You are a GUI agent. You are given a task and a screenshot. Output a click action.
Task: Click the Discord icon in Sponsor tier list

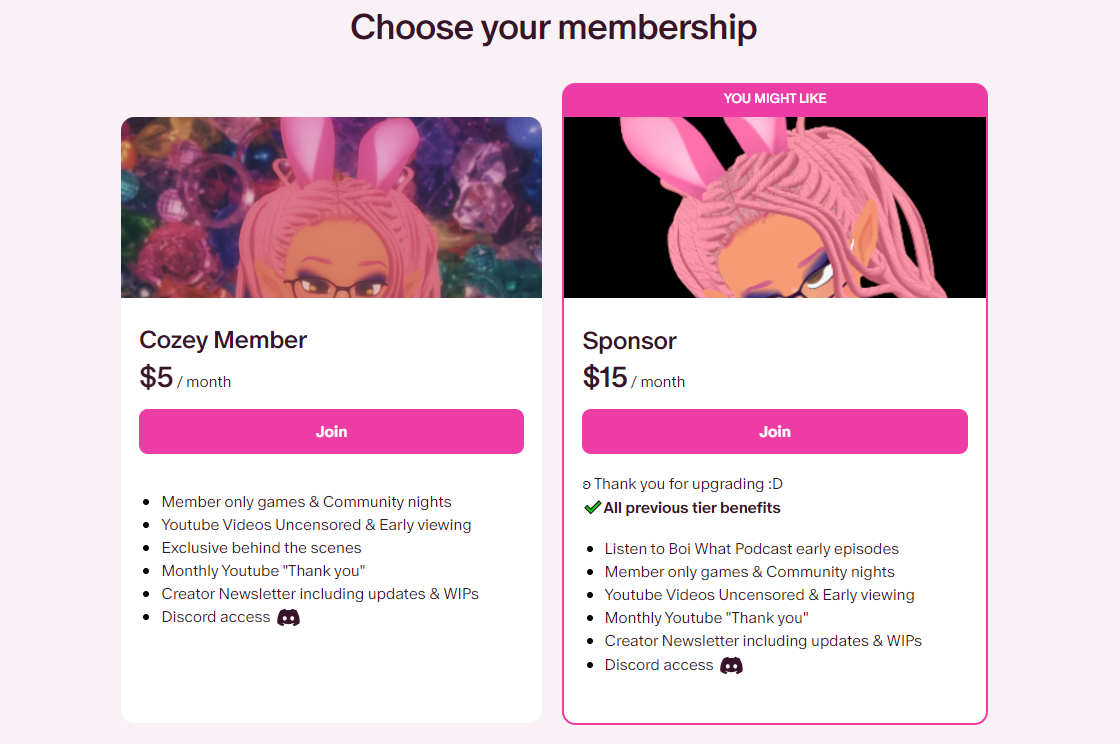[x=731, y=665]
